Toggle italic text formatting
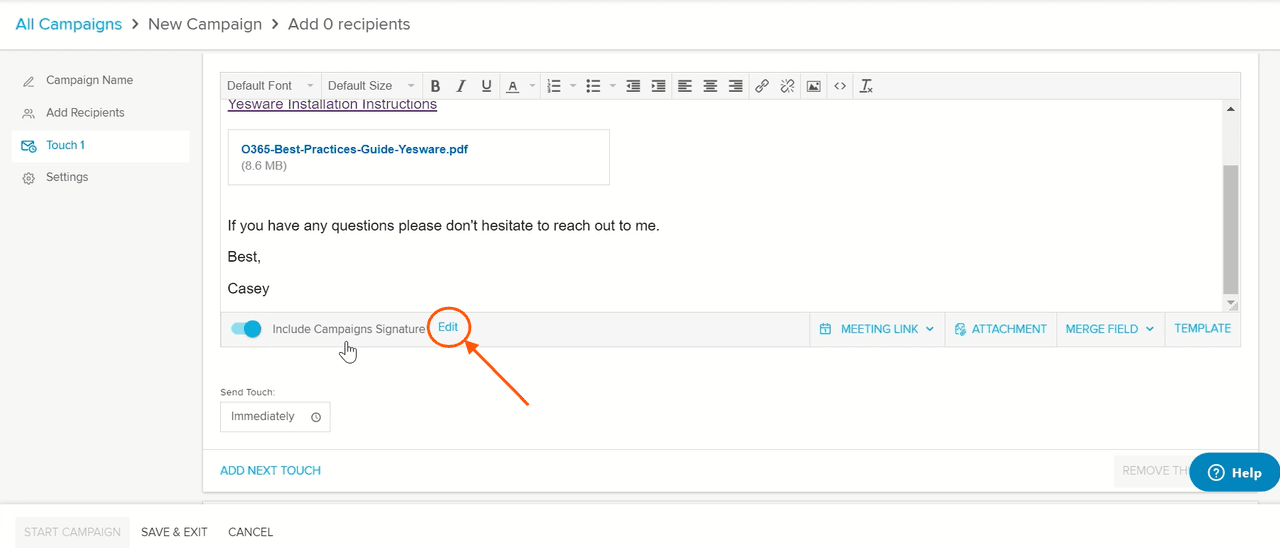 point(461,86)
